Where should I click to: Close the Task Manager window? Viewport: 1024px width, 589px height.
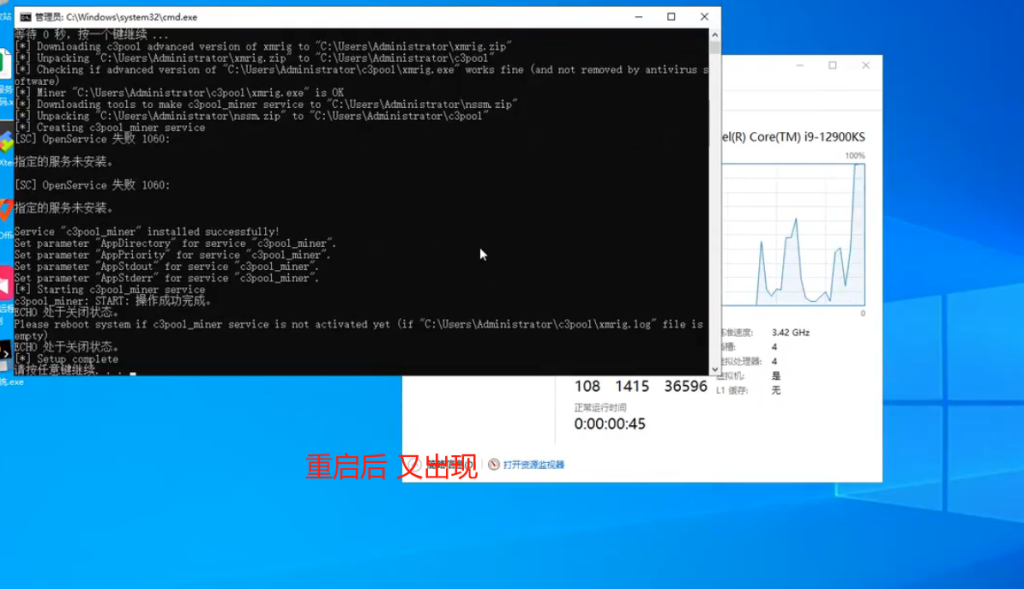click(x=866, y=65)
